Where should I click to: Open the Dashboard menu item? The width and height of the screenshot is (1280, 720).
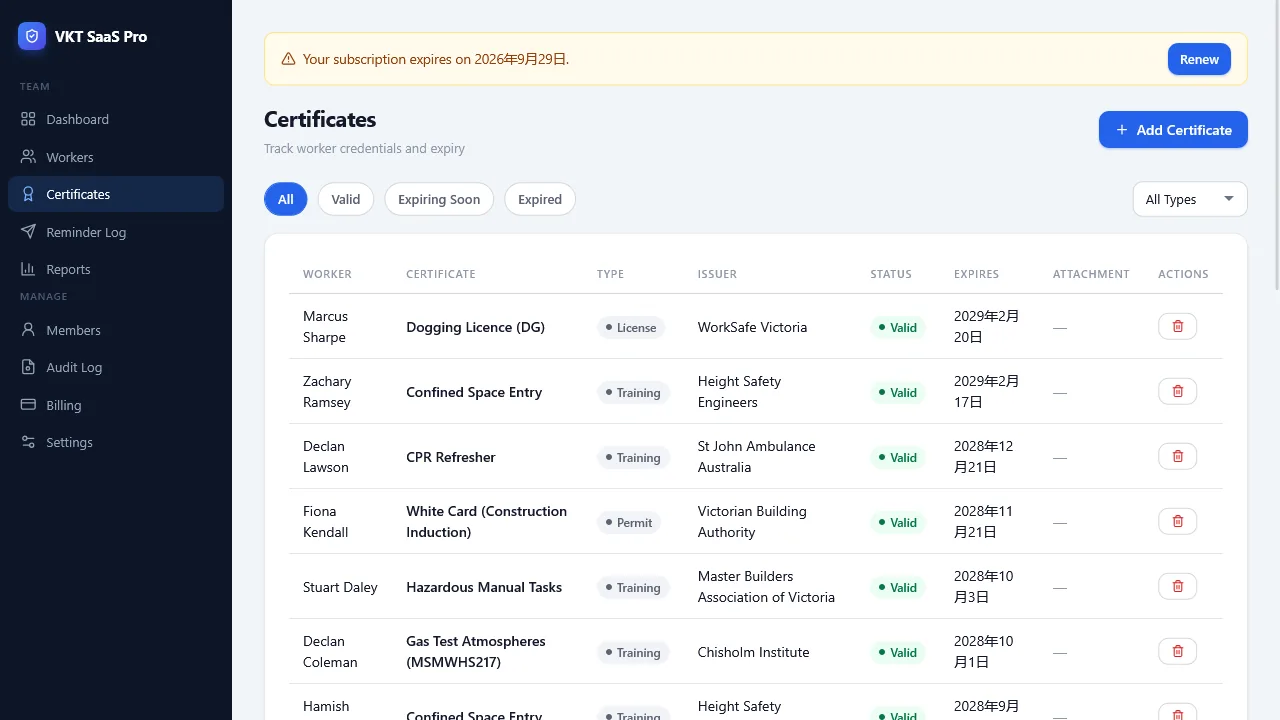(116, 119)
